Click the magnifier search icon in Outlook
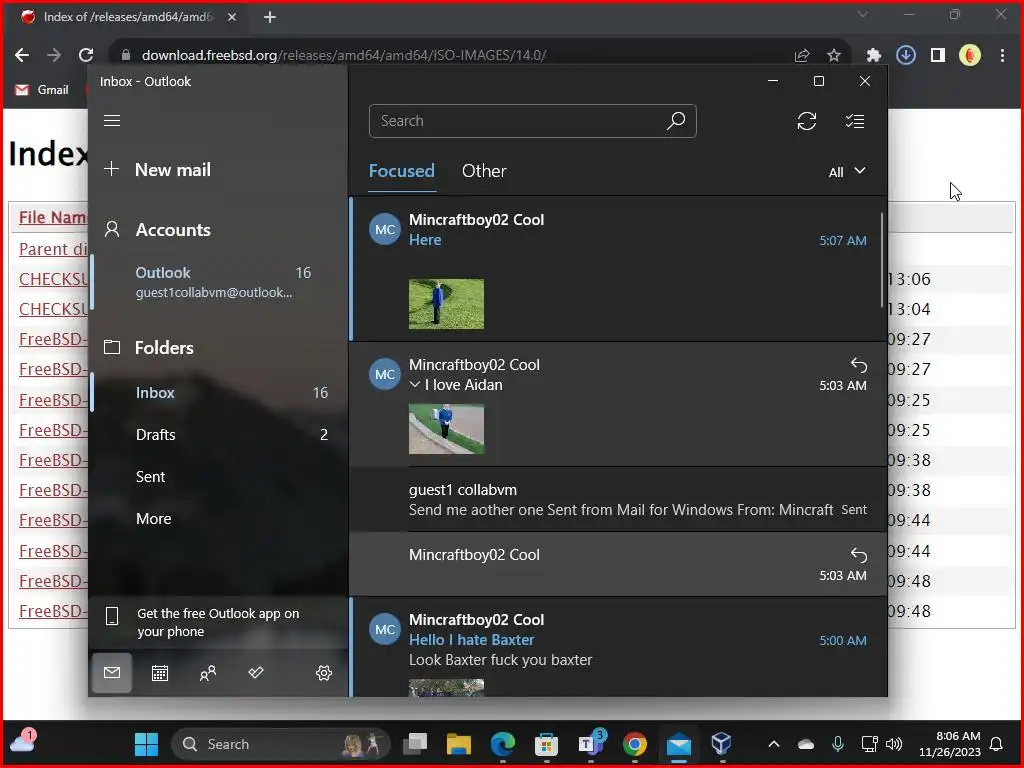Viewport: 1024px width, 768px height. 676,121
